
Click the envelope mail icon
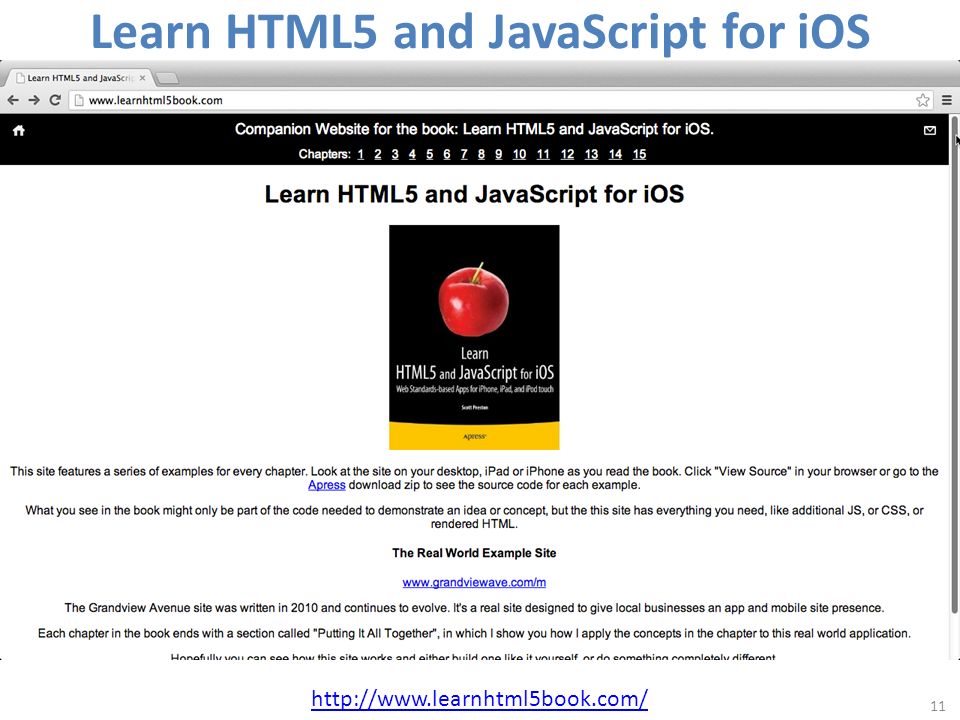(929, 130)
